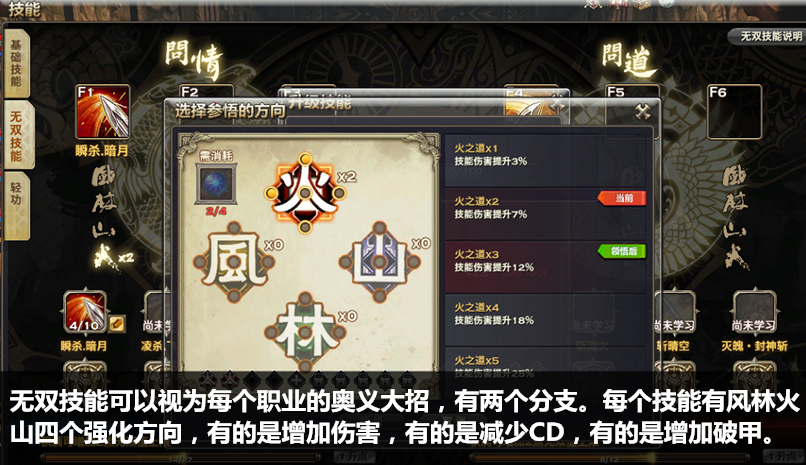The width and height of the screenshot is (806, 465).
Task: Close the 选择参悟的方向 dialog
Action: point(643,111)
